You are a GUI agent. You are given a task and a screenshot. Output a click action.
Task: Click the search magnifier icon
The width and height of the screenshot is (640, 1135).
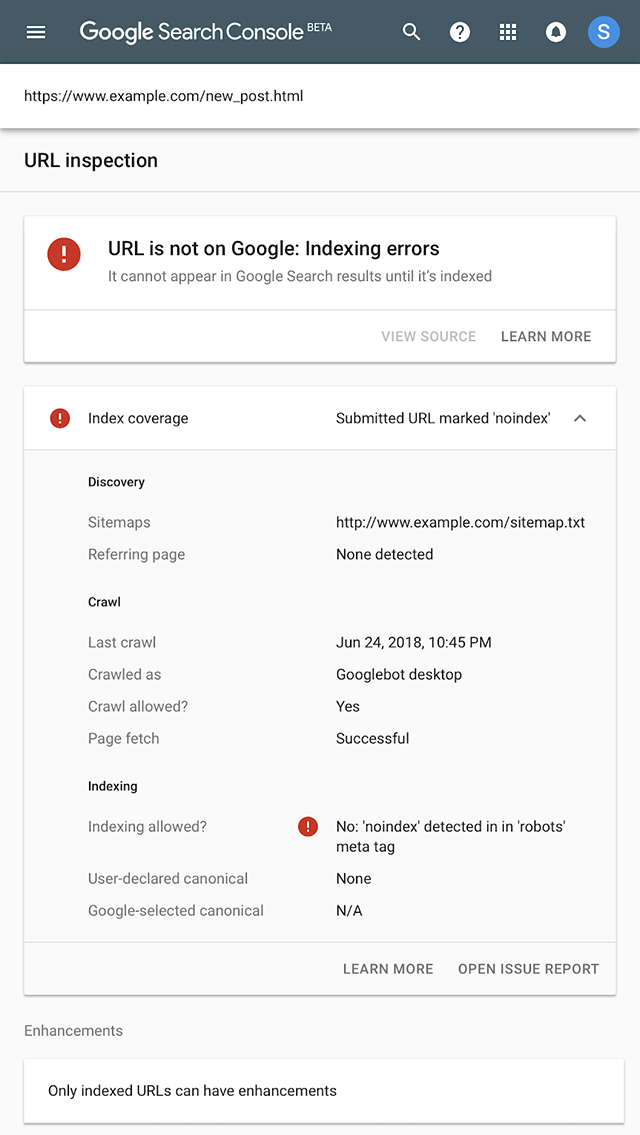[x=412, y=32]
